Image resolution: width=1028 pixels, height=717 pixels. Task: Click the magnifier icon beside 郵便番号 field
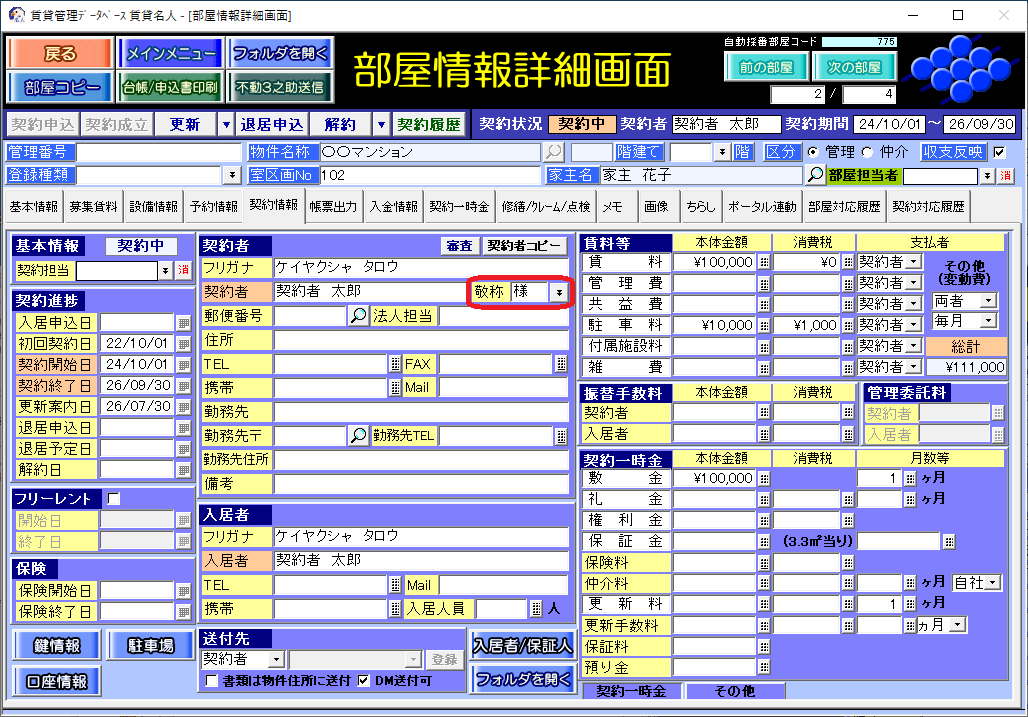tap(358, 316)
